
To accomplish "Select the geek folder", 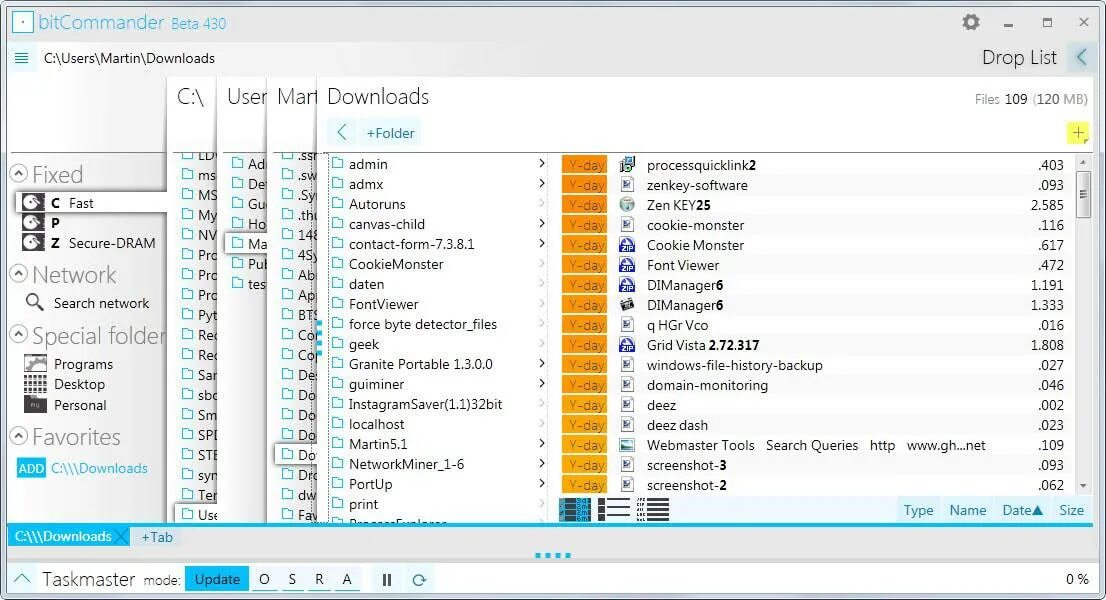I will pyautogui.click(x=364, y=344).
